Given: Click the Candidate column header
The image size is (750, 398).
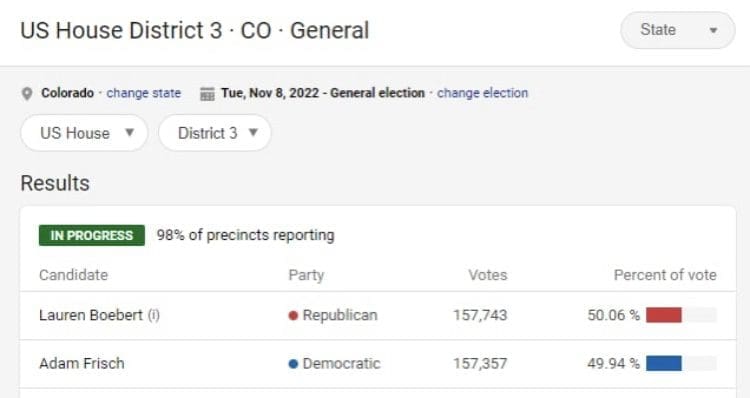Looking at the screenshot, I should pyautogui.click(x=73, y=275).
